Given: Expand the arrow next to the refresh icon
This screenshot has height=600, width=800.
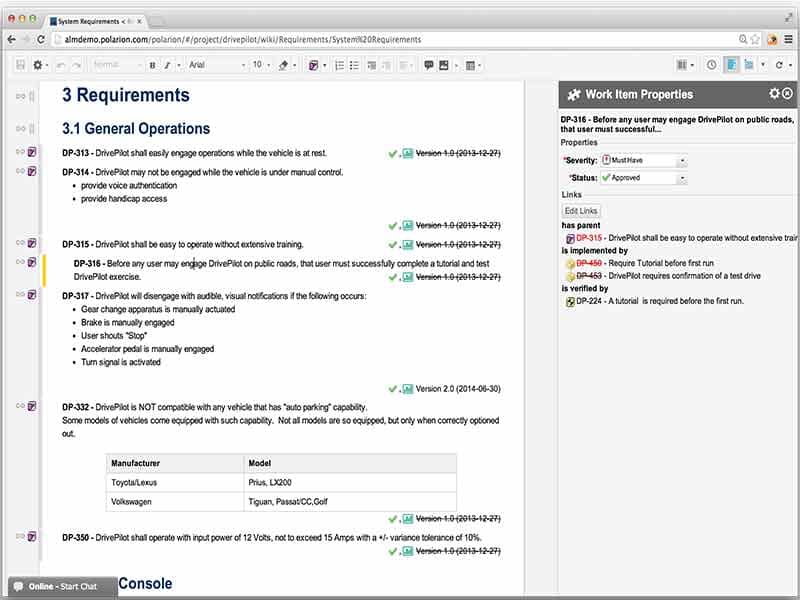Looking at the screenshot, I should [790, 65].
